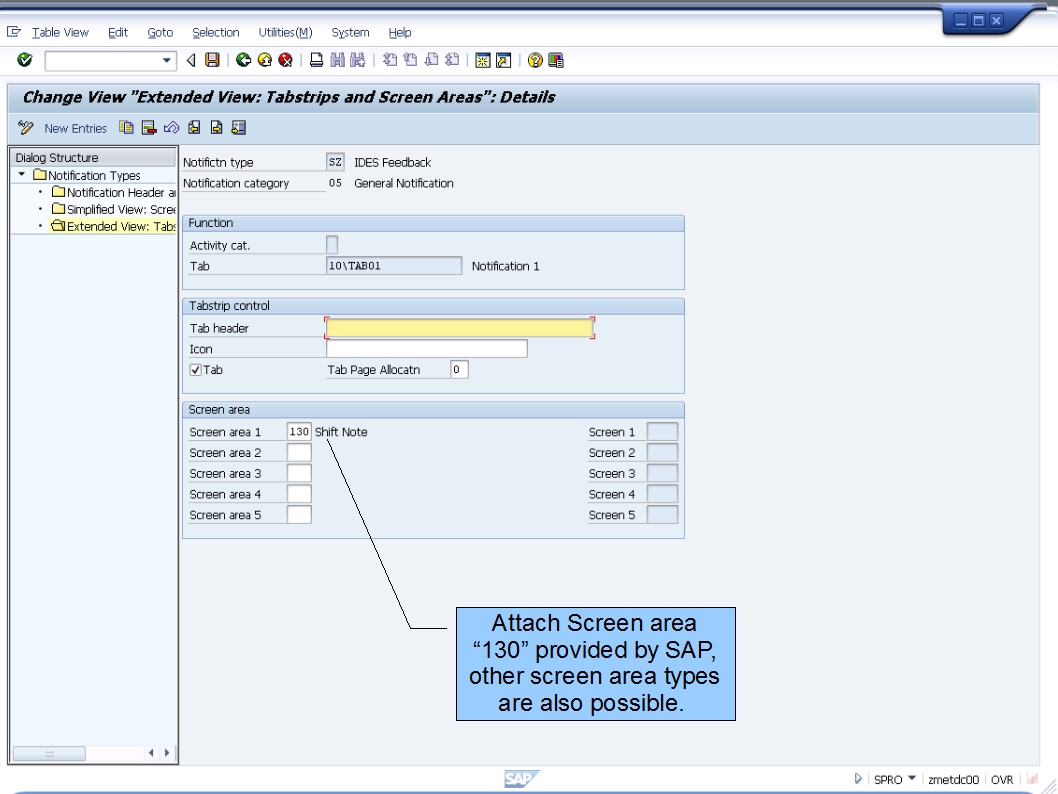Image resolution: width=1058 pixels, height=794 pixels.
Task: Click the Activity cat. input box
Action: (332, 245)
